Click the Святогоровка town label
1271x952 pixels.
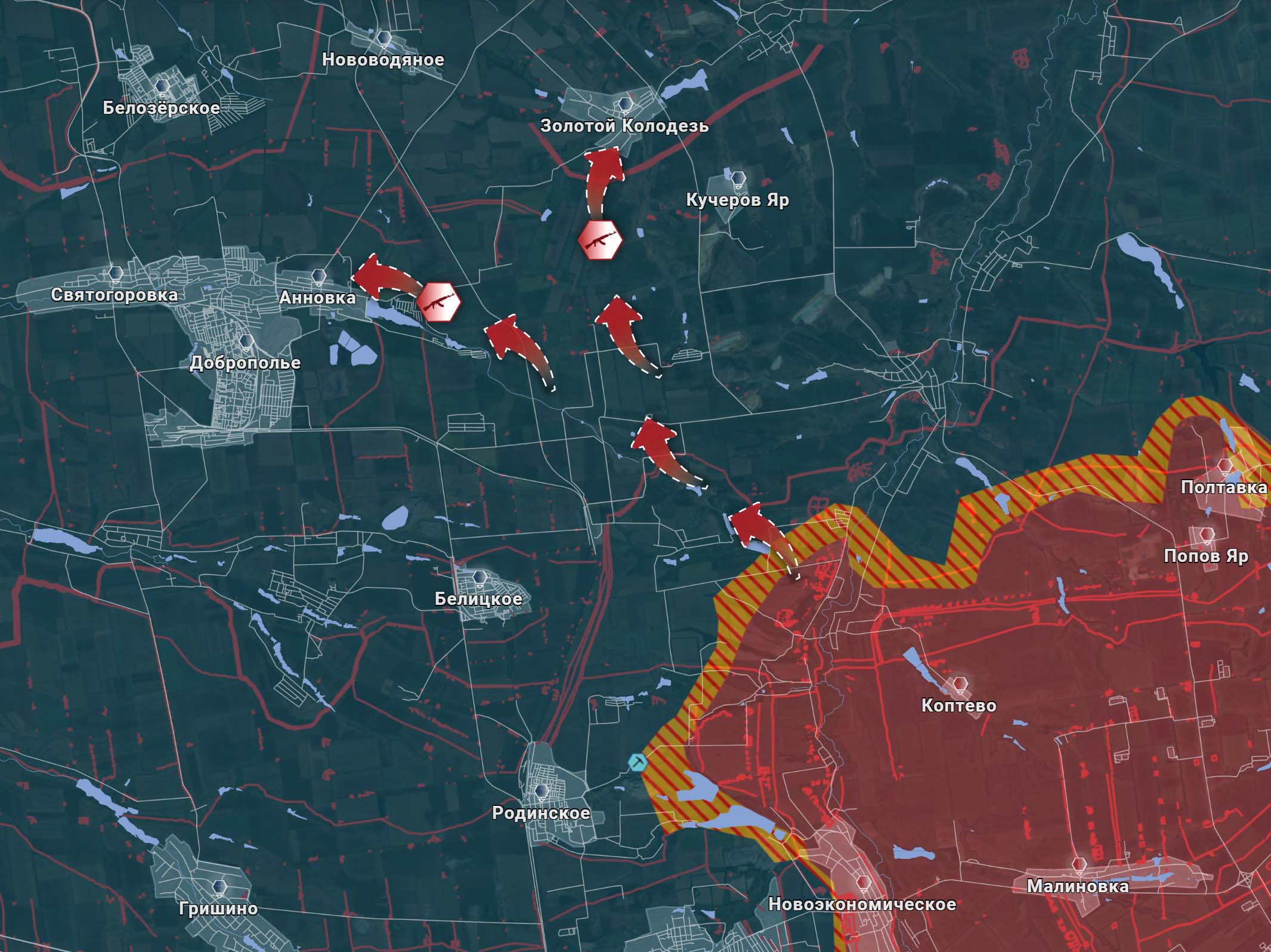[x=114, y=295]
